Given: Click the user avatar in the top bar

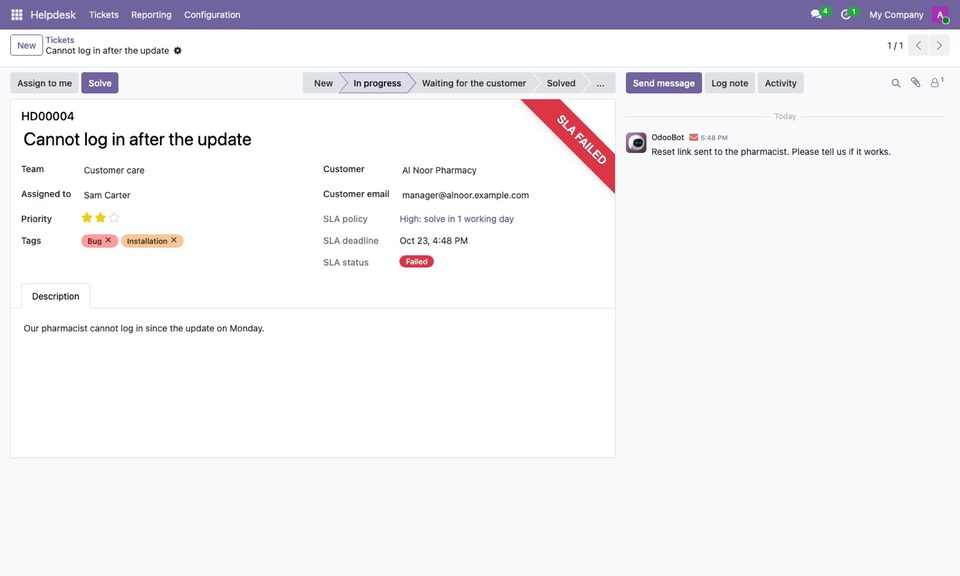Looking at the screenshot, I should point(940,15).
